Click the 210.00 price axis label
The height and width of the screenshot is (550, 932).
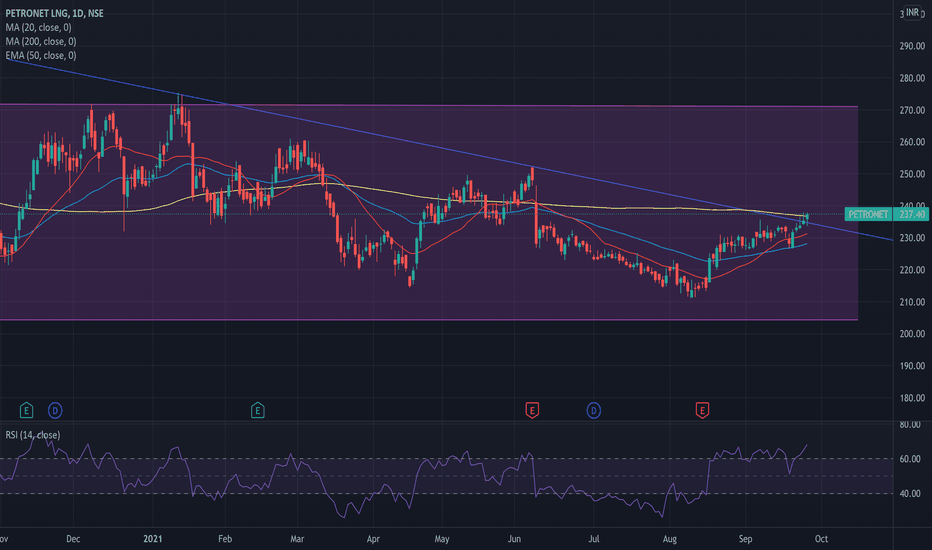click(x=912, y=302)
